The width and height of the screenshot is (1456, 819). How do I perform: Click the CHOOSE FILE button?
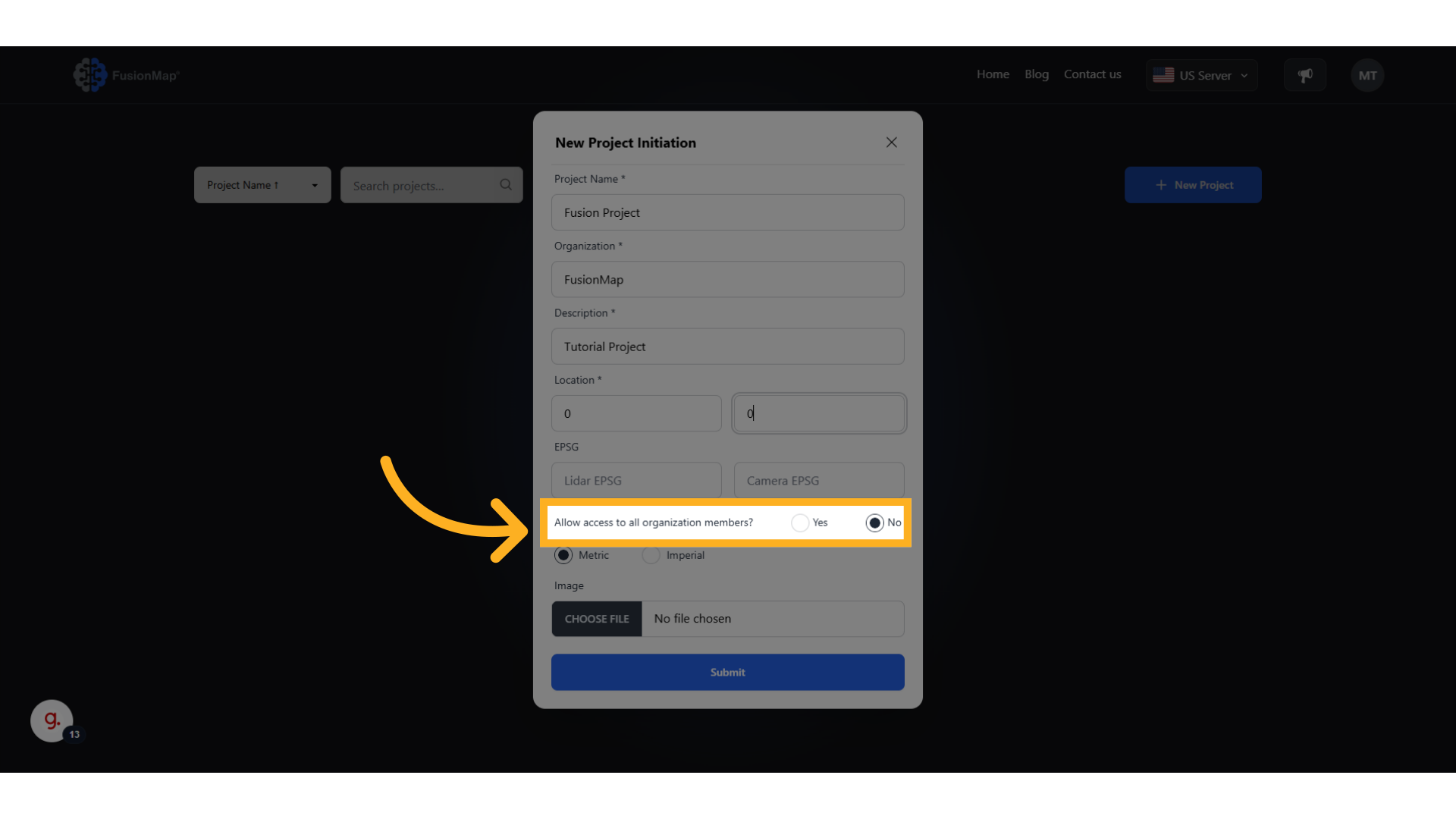(x=597, y=619)
